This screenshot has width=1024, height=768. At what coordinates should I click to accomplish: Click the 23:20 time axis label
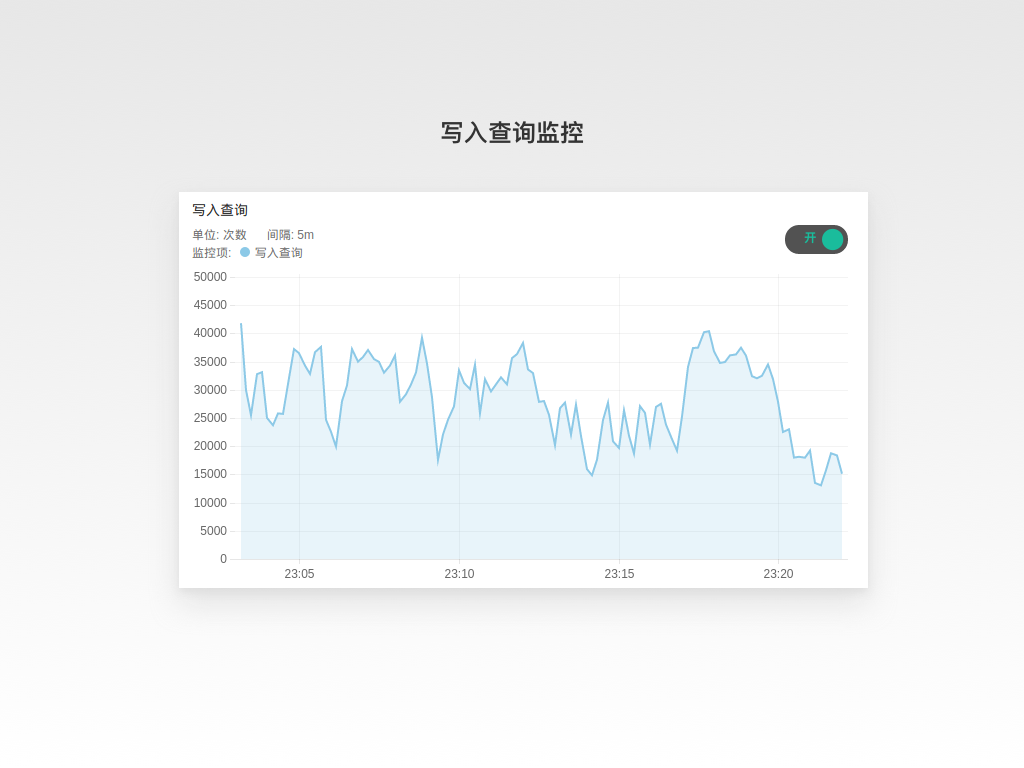[x=779, y=573]
